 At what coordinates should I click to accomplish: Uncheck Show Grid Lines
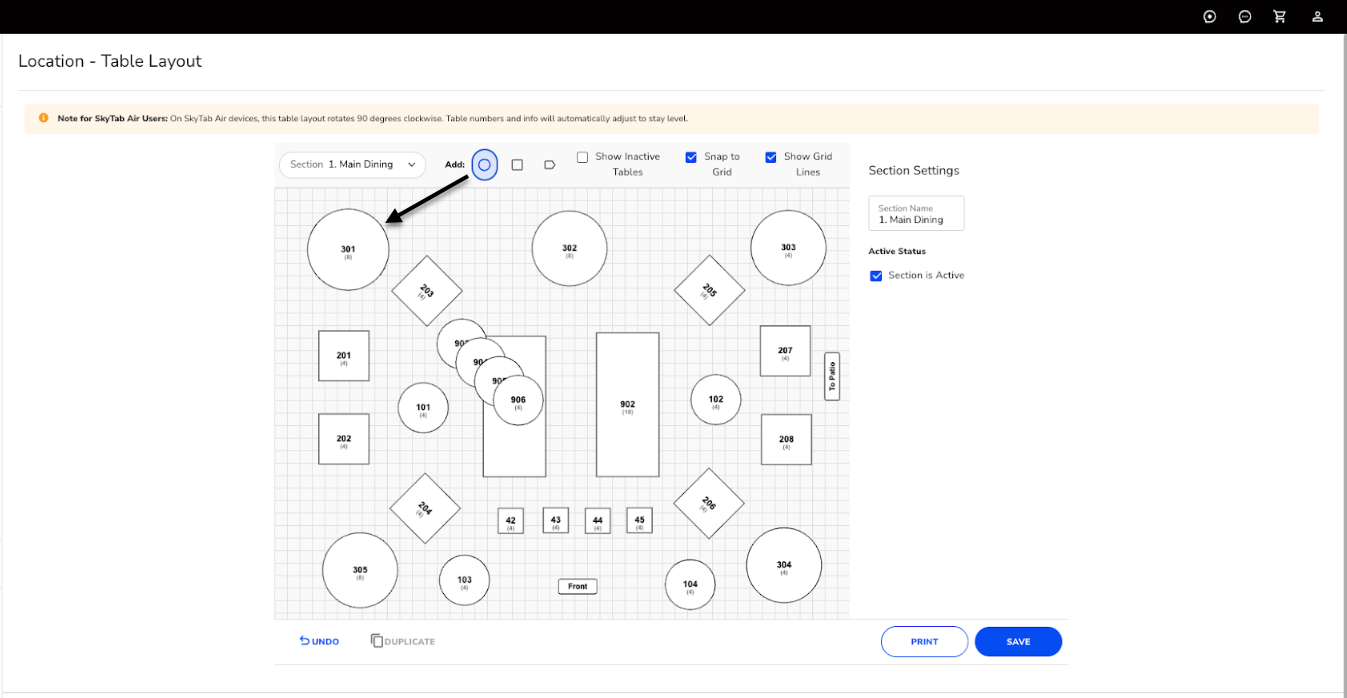coord(771,157)
